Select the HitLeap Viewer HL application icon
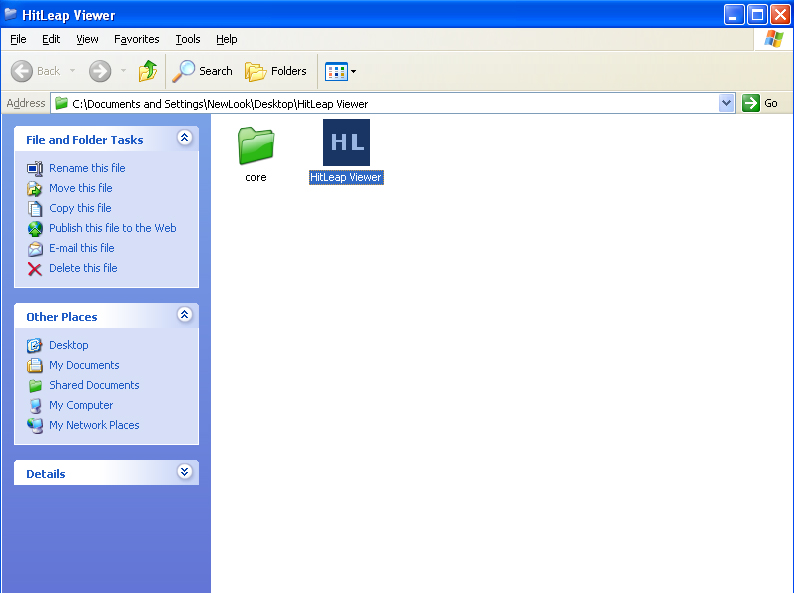 tap(346, 142)
